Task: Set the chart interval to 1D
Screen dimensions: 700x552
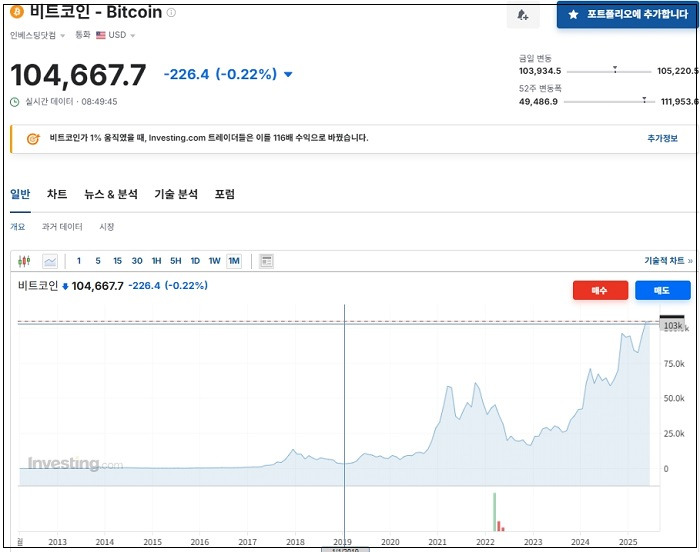Action: click(x=195, y=261)
